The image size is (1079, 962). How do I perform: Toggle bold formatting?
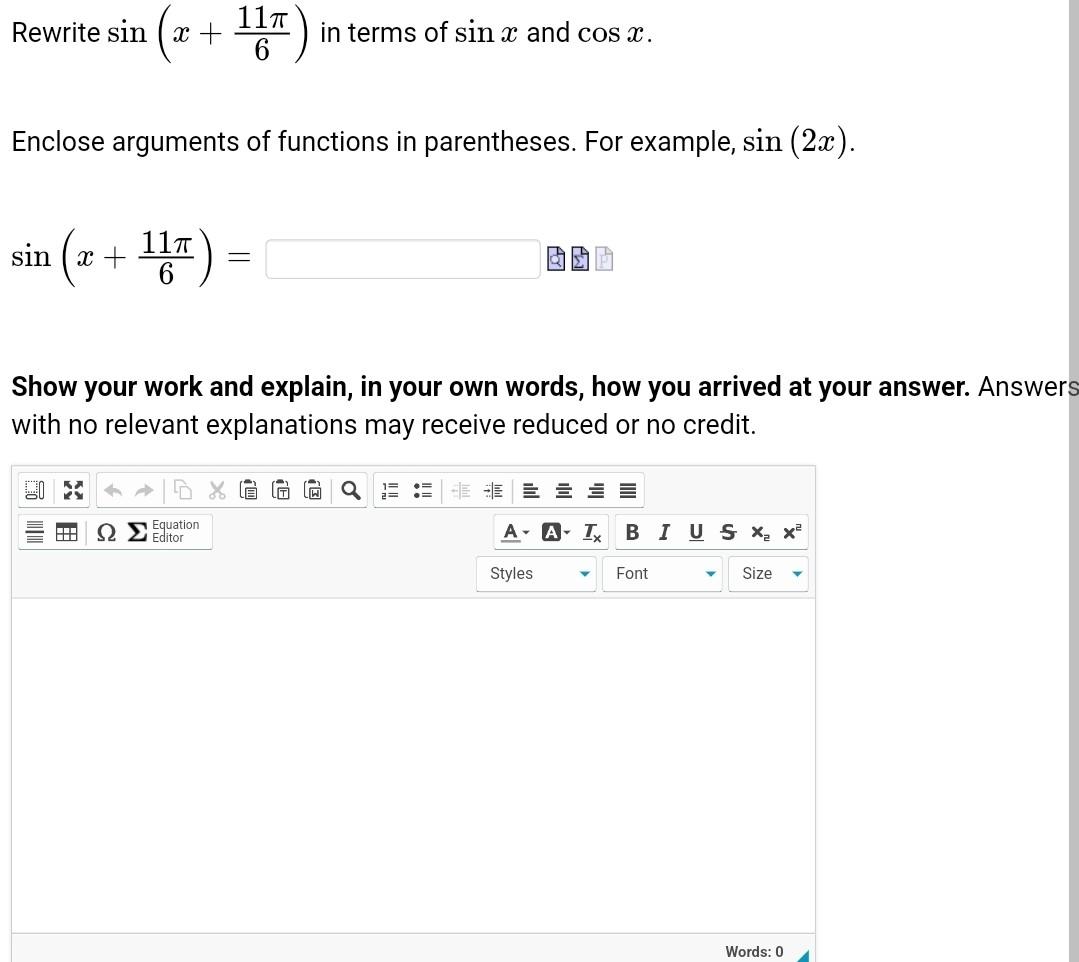coord(632,532)
